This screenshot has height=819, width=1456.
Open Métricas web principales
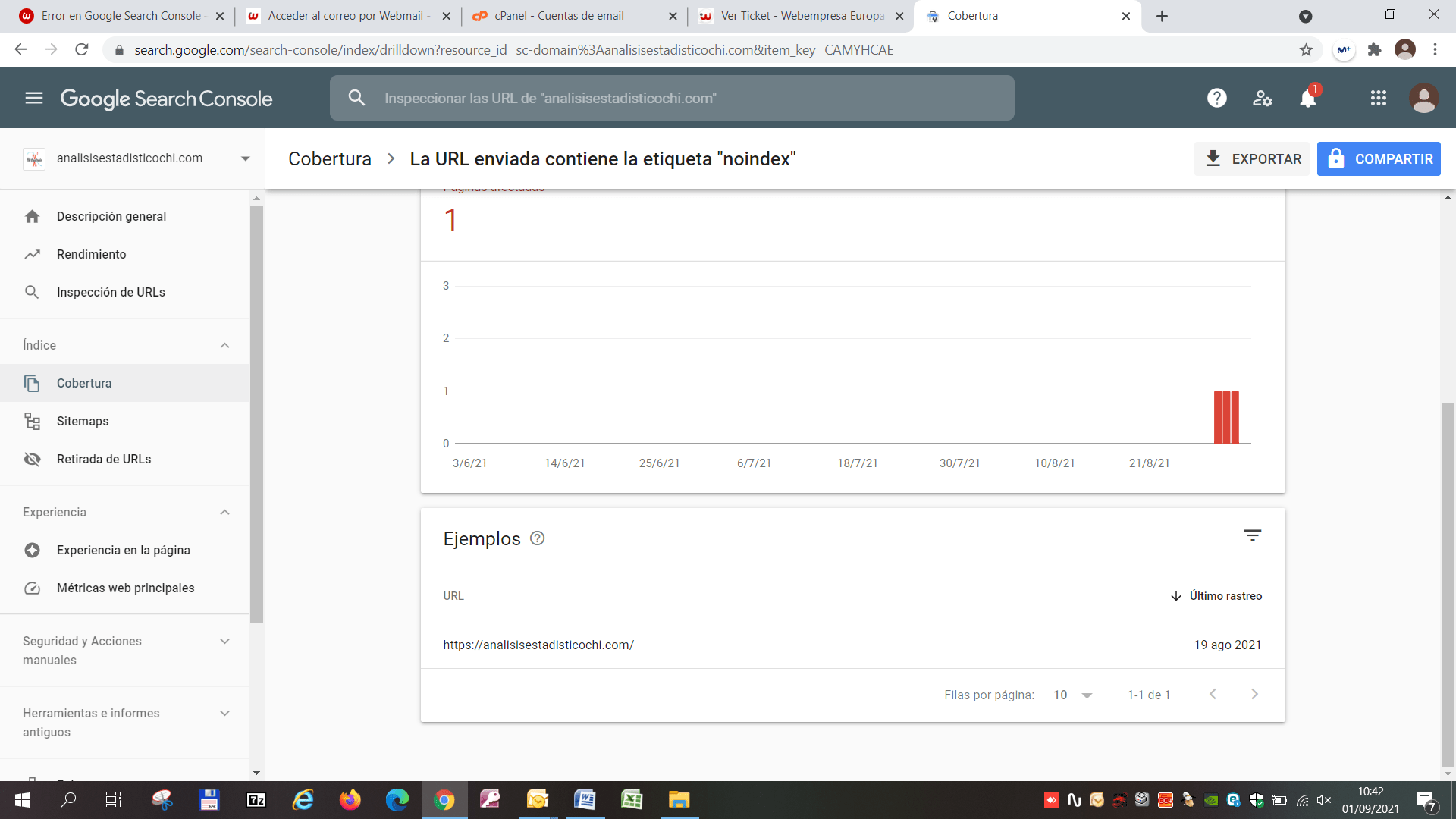click(124, 588)
